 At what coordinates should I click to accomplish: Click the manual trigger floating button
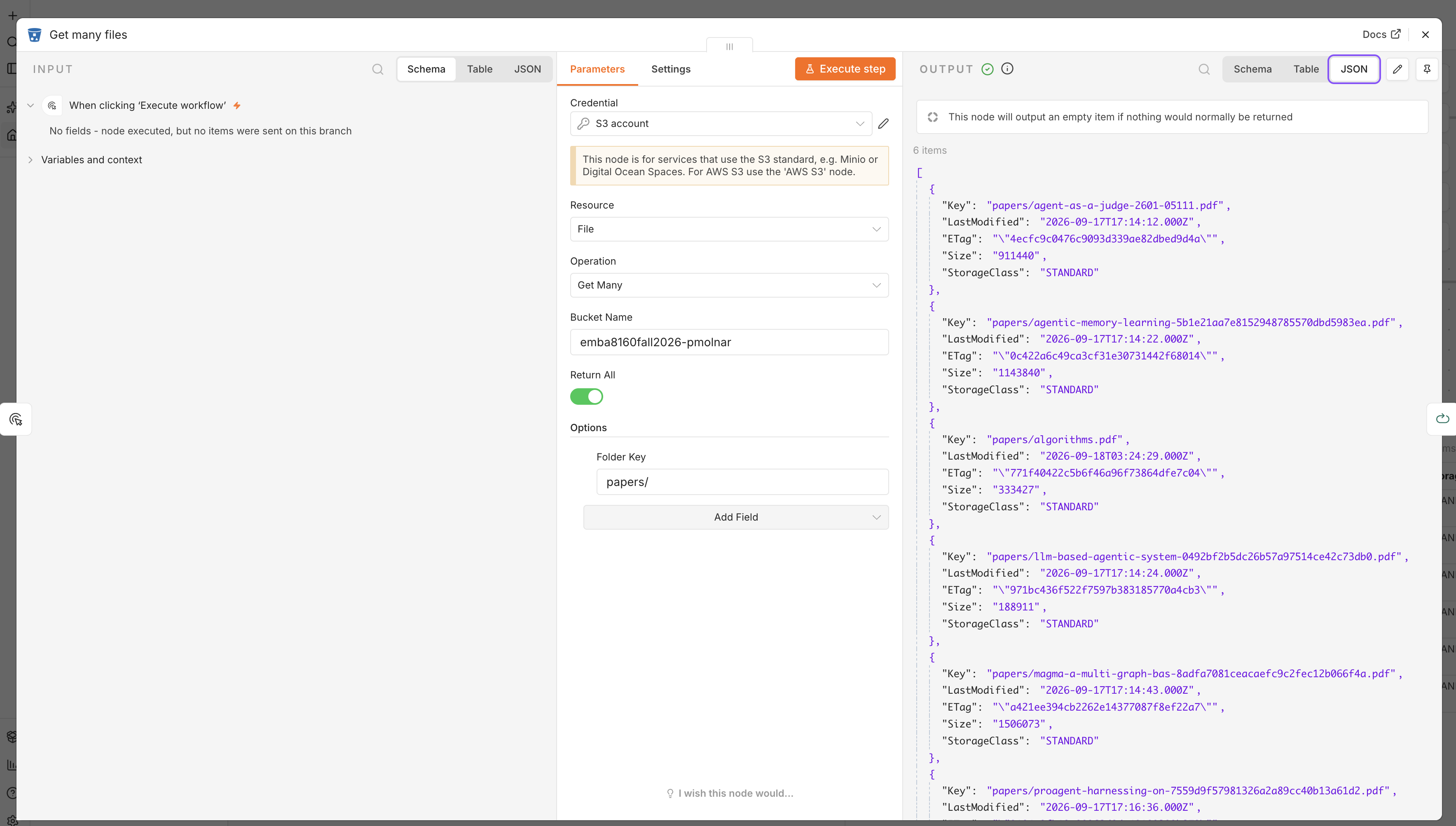[x=16, y=419]
